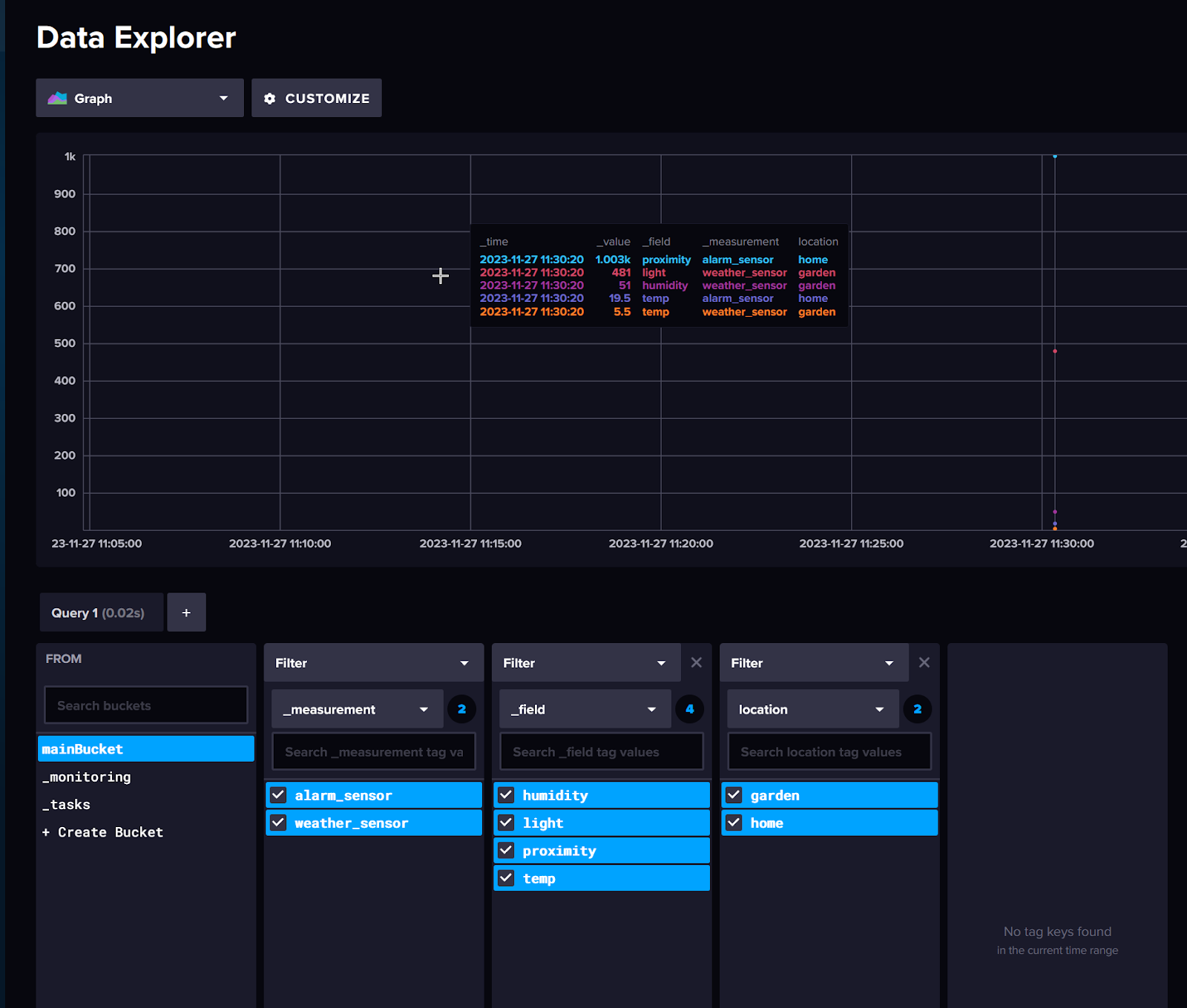Viewport: 1187px width, 1008px height.
Task: Click the Search _measurement tag values field
Action: (x=374, y=751)
